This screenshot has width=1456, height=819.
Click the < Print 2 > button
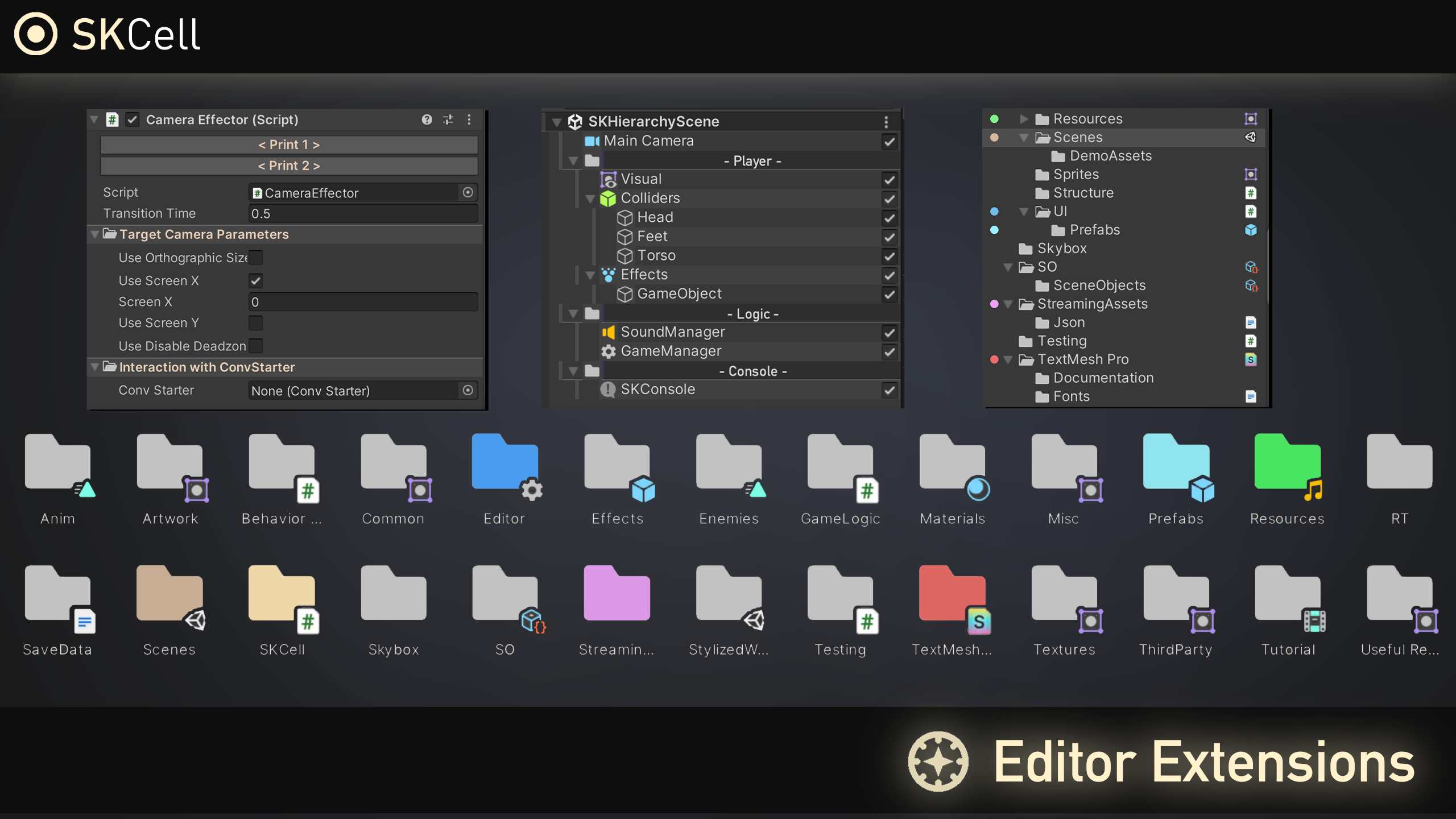click(x=289, y=166)
